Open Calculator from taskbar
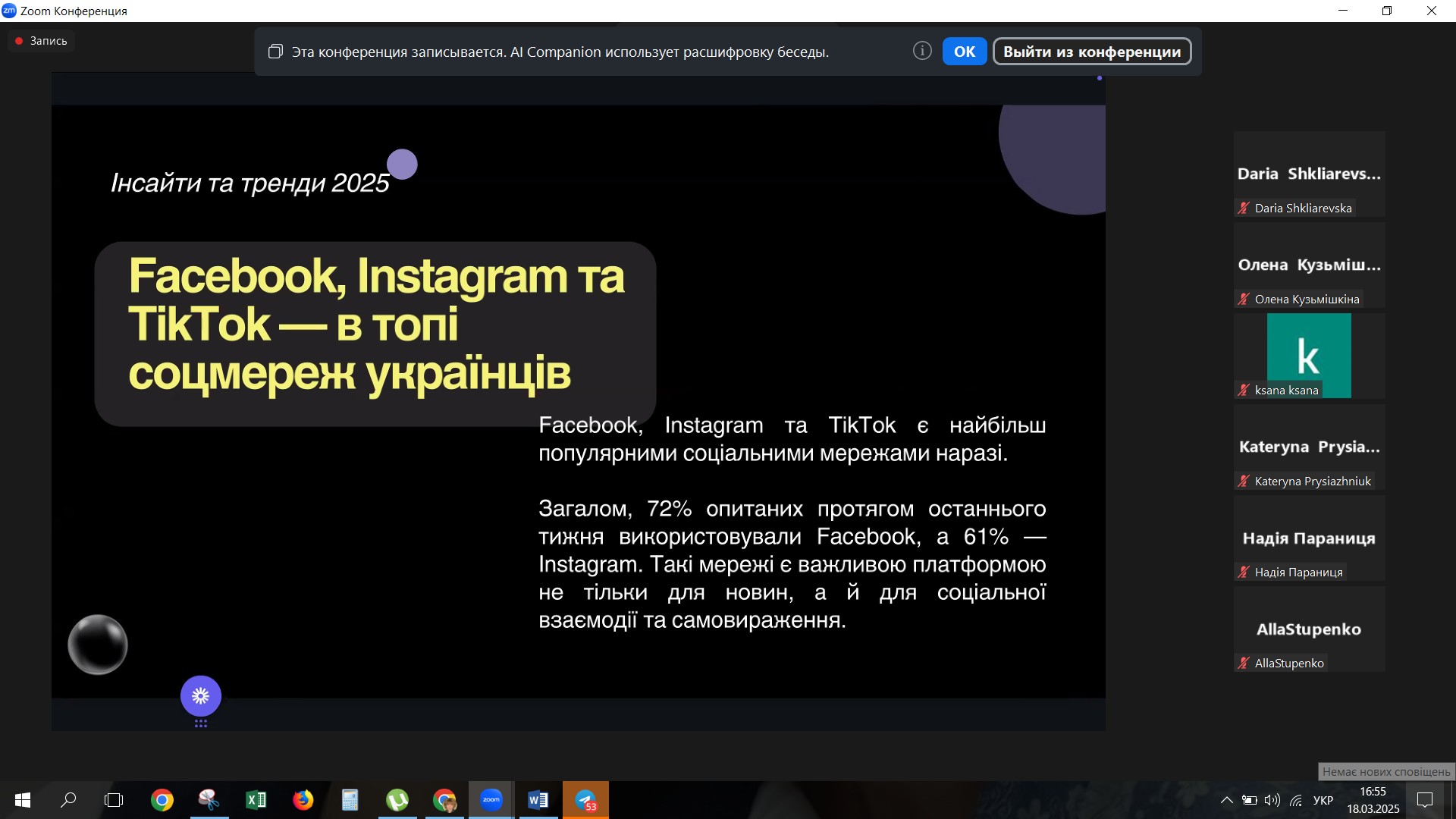The image size is (1456, 819). 350,800
